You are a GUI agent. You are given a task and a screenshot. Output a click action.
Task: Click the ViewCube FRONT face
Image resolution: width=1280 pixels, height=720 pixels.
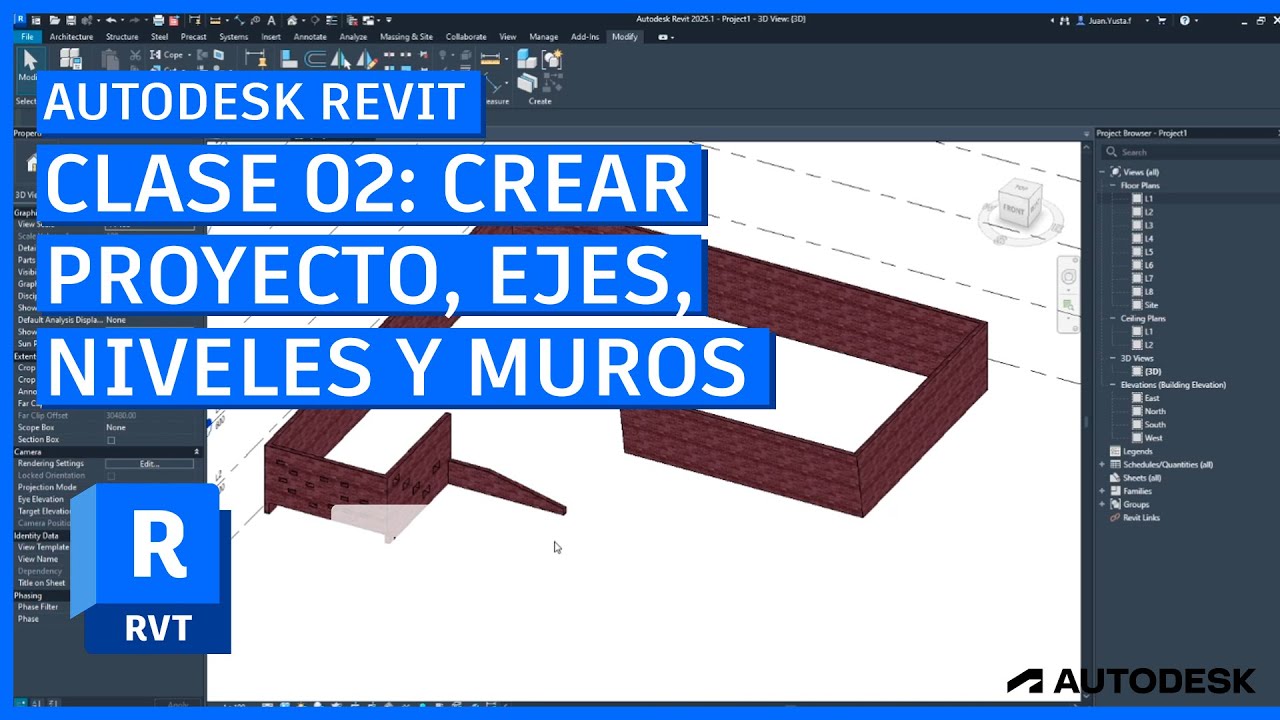(1015, 210)
